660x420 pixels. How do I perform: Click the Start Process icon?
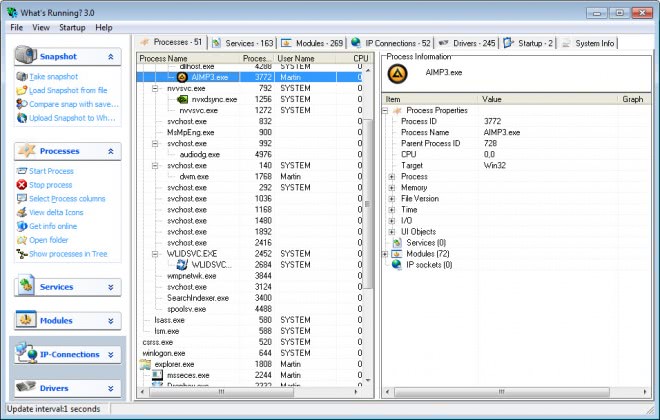coord(22,171)
